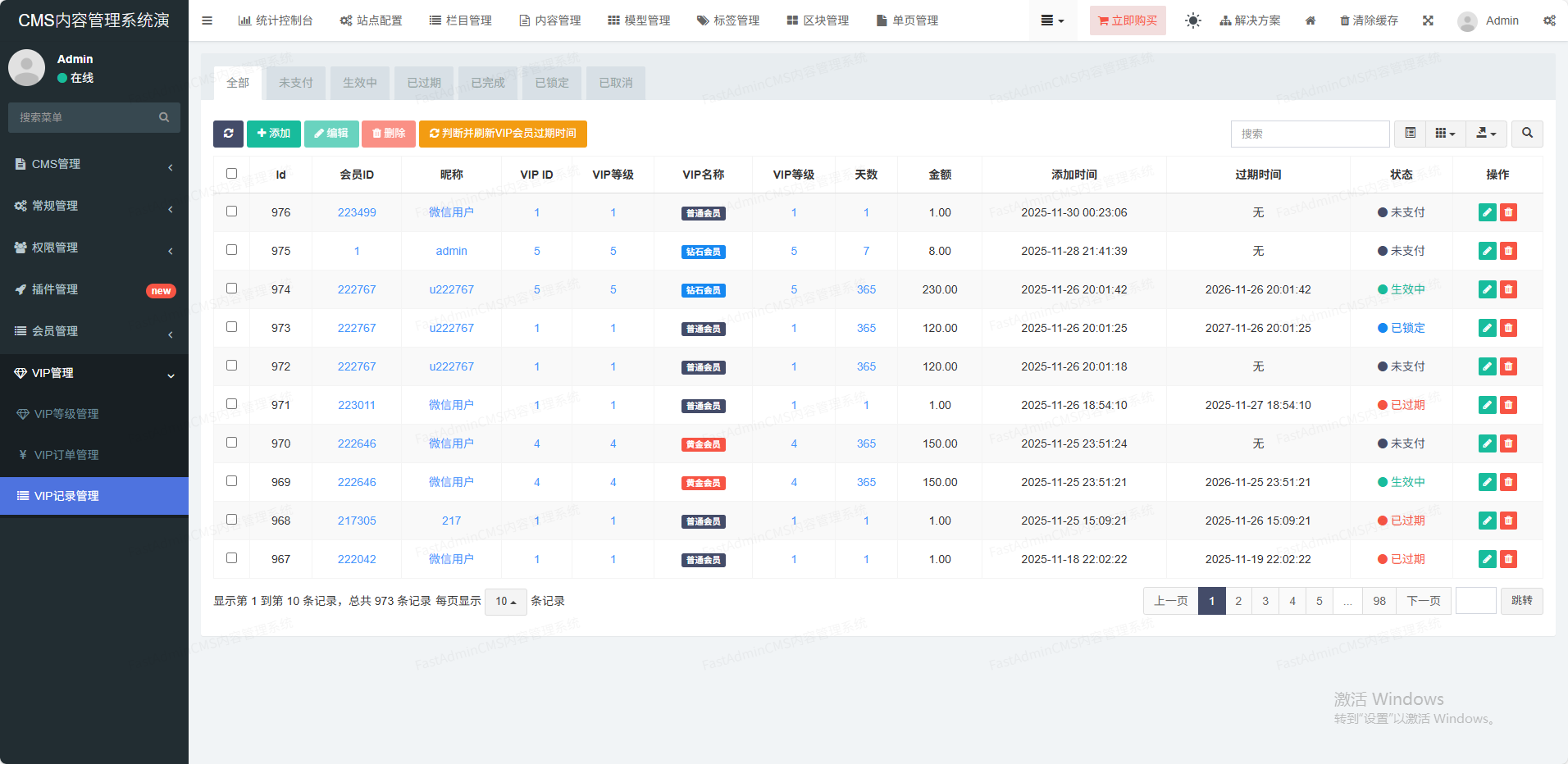Click the orange 判断并刷新VIP会员过期时间 button

tap(503, 134)
